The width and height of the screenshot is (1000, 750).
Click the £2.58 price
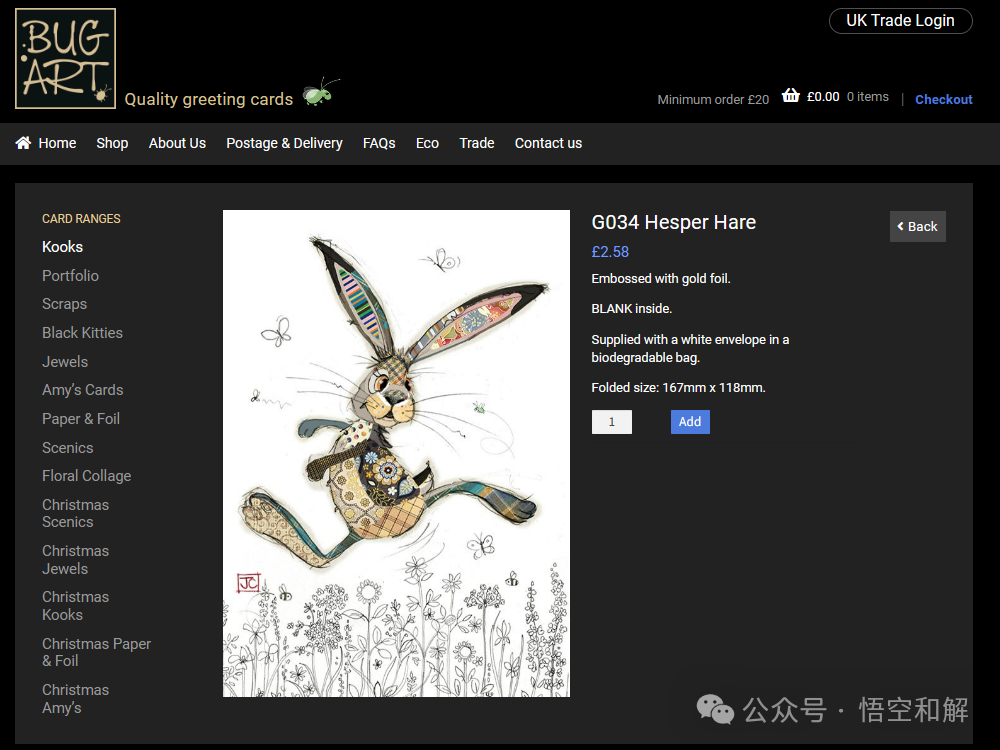pyautogui.click(x=610, y=252)
